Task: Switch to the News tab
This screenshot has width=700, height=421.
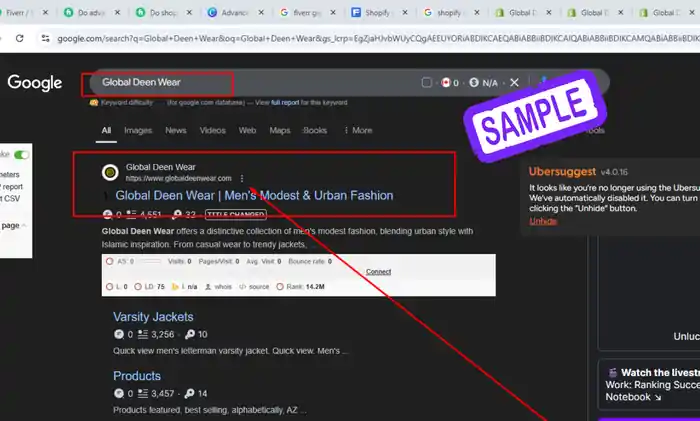Action: pyautogui.click(x=176, y=130)
